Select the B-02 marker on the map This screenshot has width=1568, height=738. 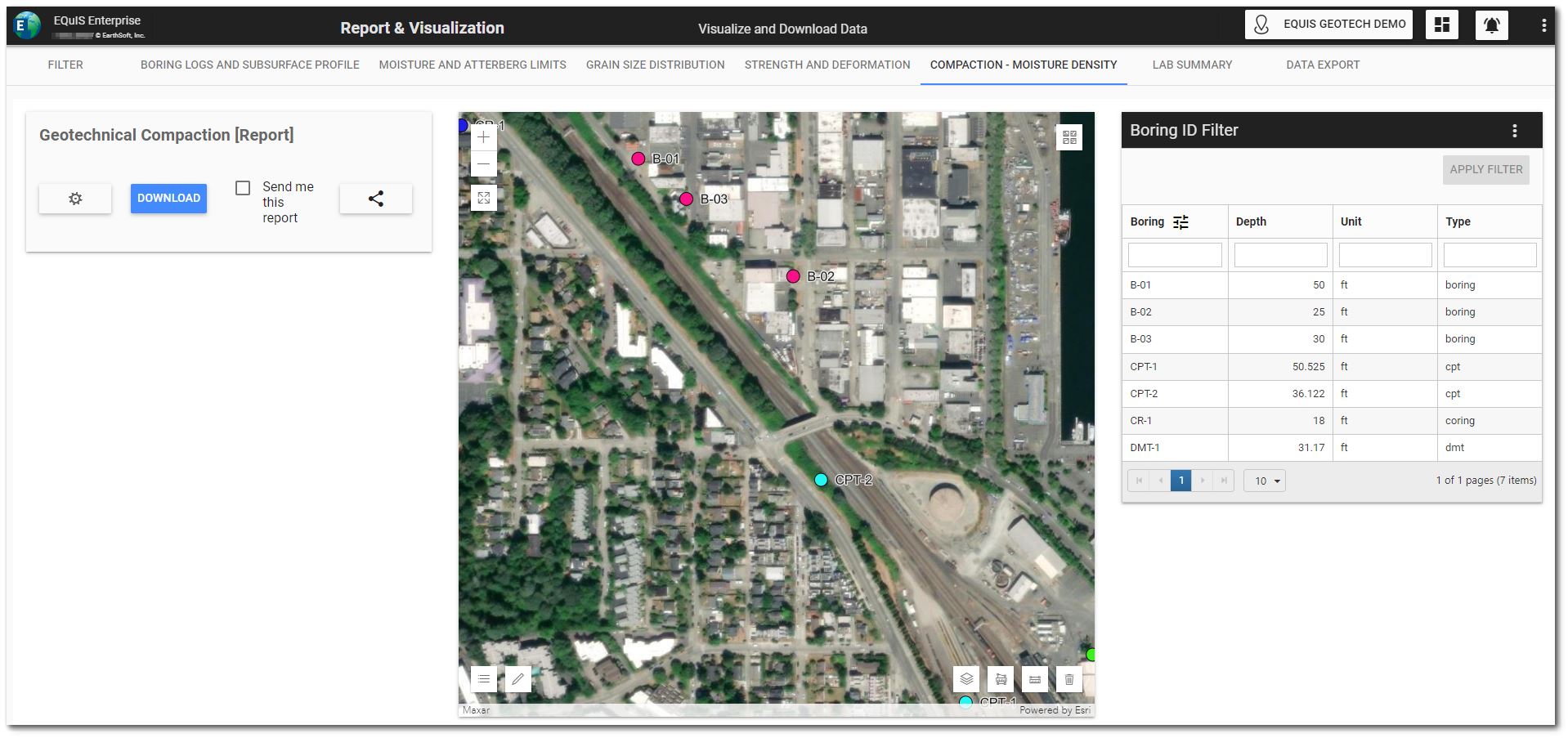click(x=793, y=276)
